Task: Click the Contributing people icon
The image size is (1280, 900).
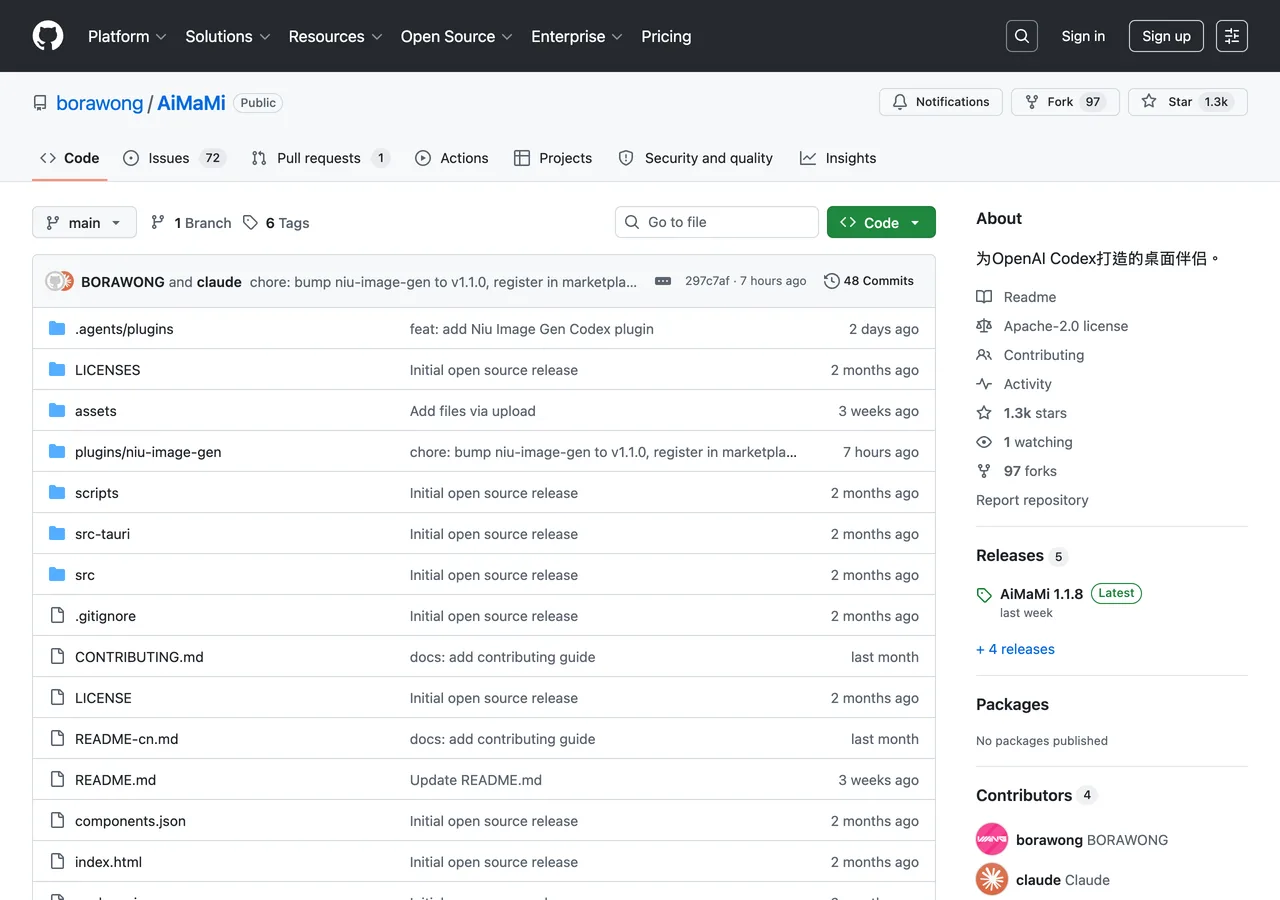Action: 984,355
